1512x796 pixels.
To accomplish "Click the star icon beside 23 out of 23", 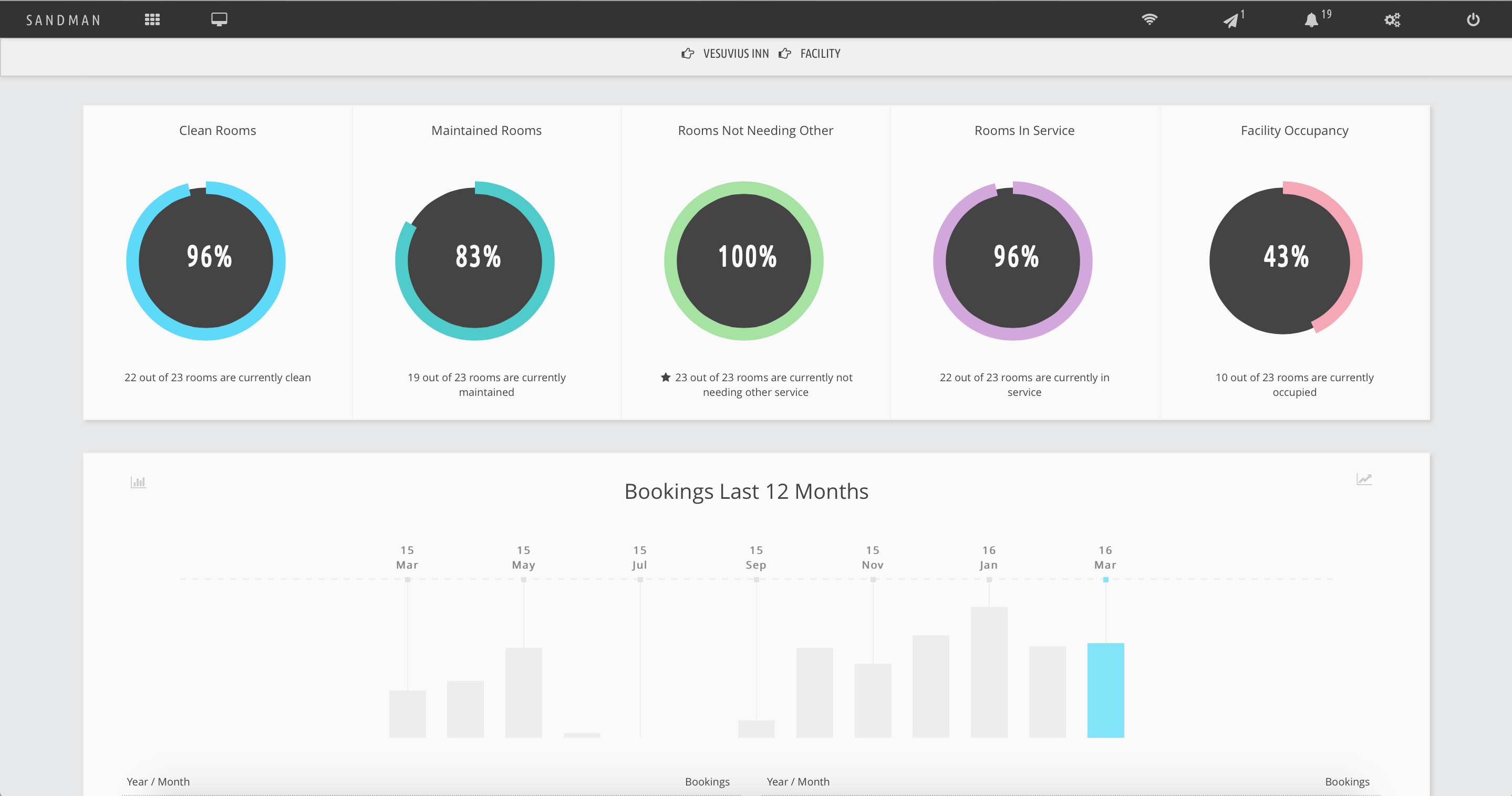I will [x=666, y=377].
